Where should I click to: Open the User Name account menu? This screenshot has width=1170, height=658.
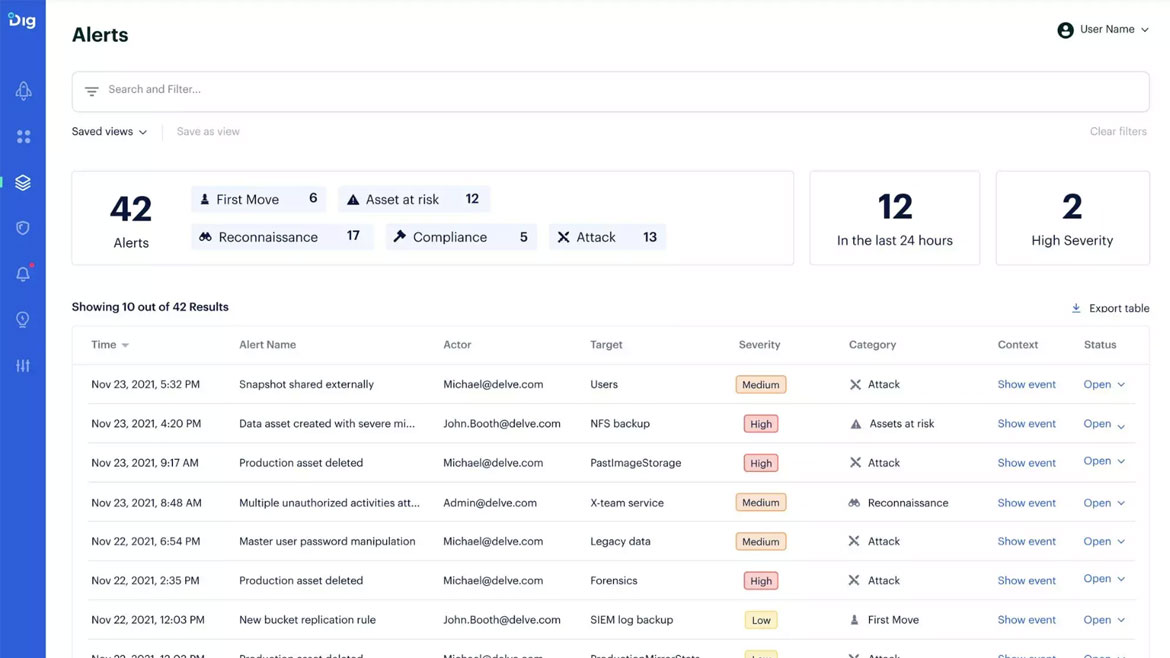click(x=1103, y=30)
